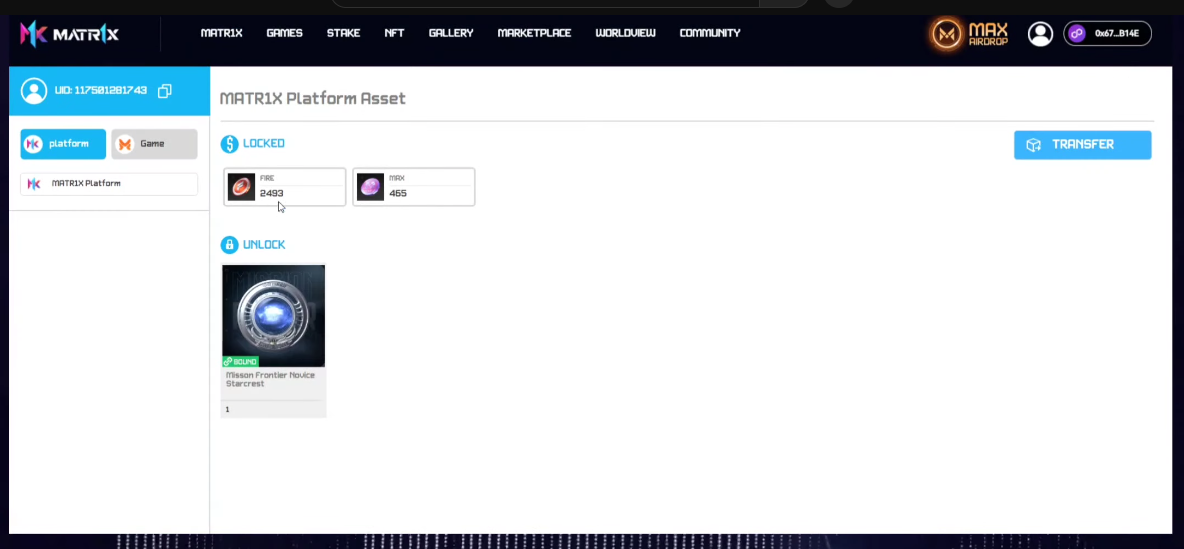The image size is (1184, 549).
Task: Click the user avatar beside UID
Action: (33, 91)
